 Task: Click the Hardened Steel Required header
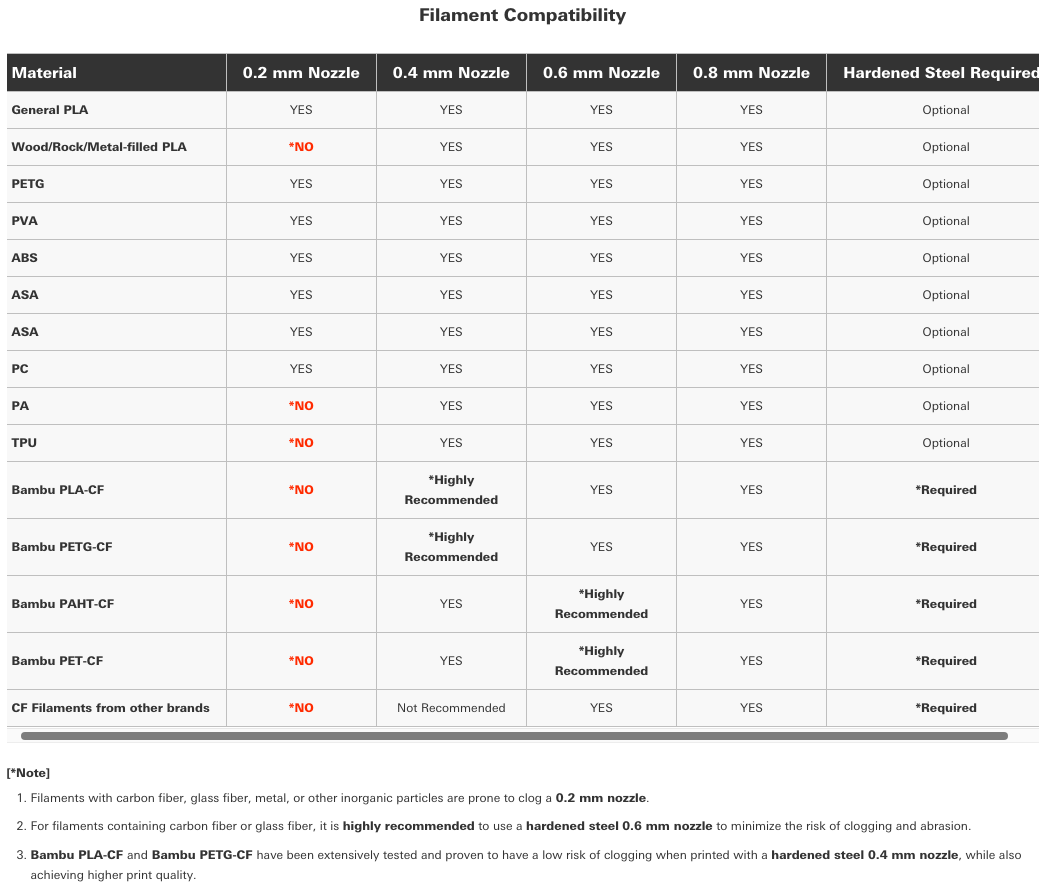coord(941,72)
